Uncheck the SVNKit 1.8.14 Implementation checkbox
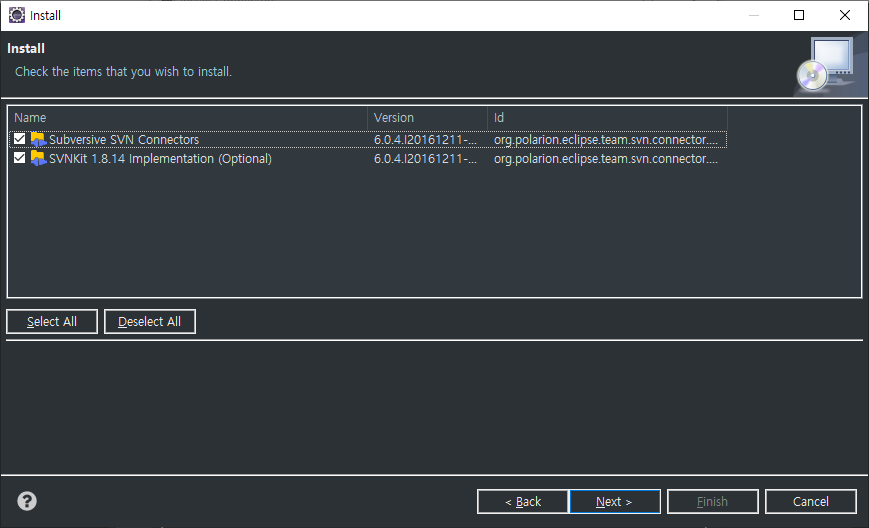Screen dimensions: 869x528 pyautogui.click(x=19, y=158)
